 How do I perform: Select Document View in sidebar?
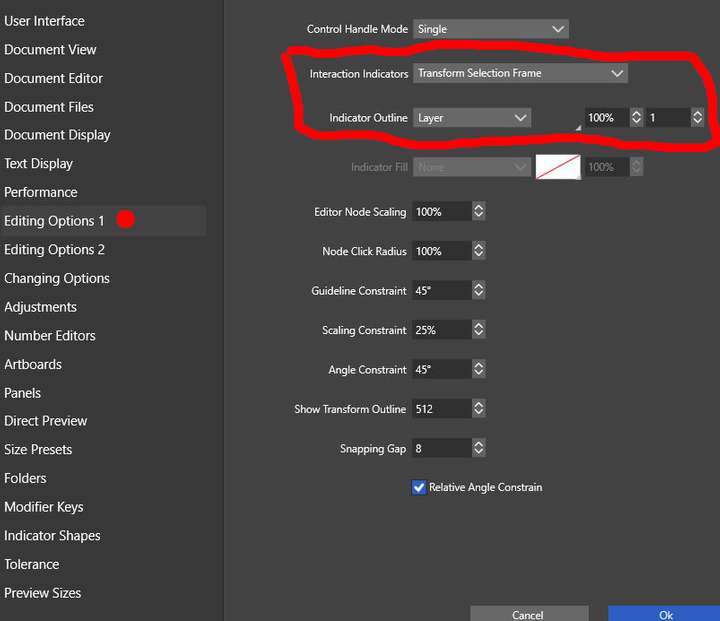50,50
